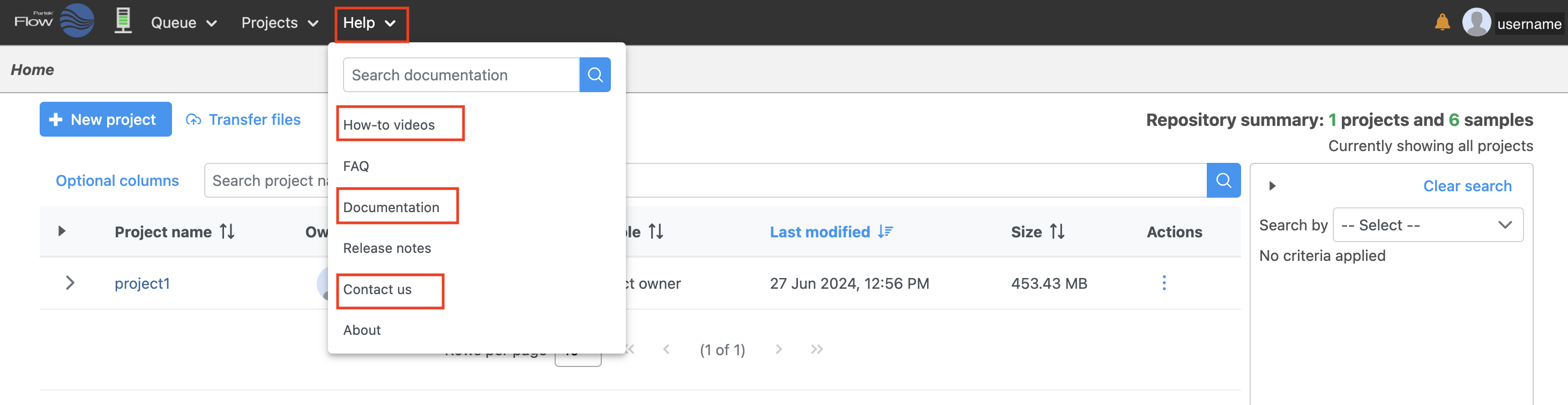Click the project search magnifier button
Screen dimensions: 1568x405
(1223, 181)
